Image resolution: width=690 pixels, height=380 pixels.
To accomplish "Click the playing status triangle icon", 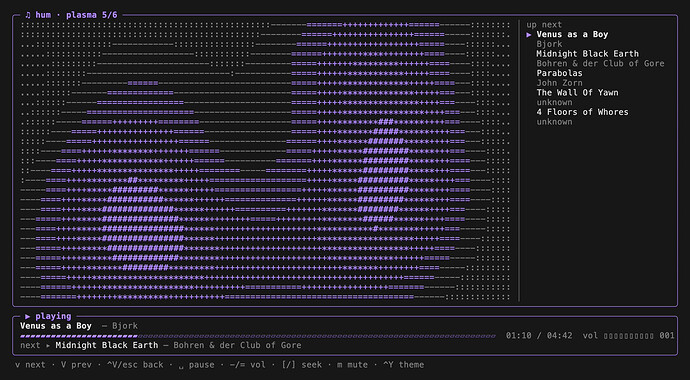I will tap(28, 316).
